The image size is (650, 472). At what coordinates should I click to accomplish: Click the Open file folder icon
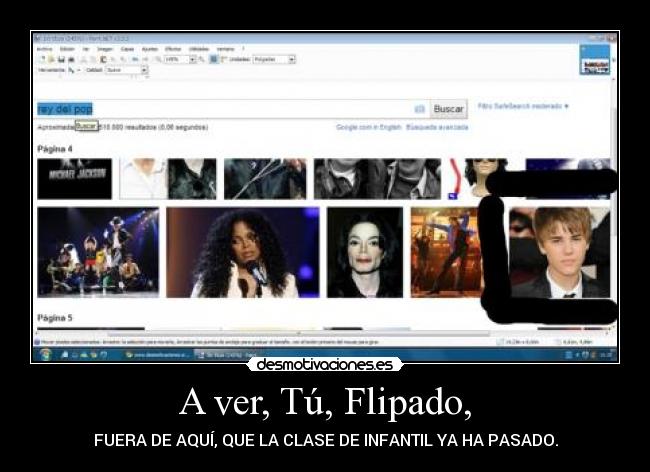click(x=51, y=59)
